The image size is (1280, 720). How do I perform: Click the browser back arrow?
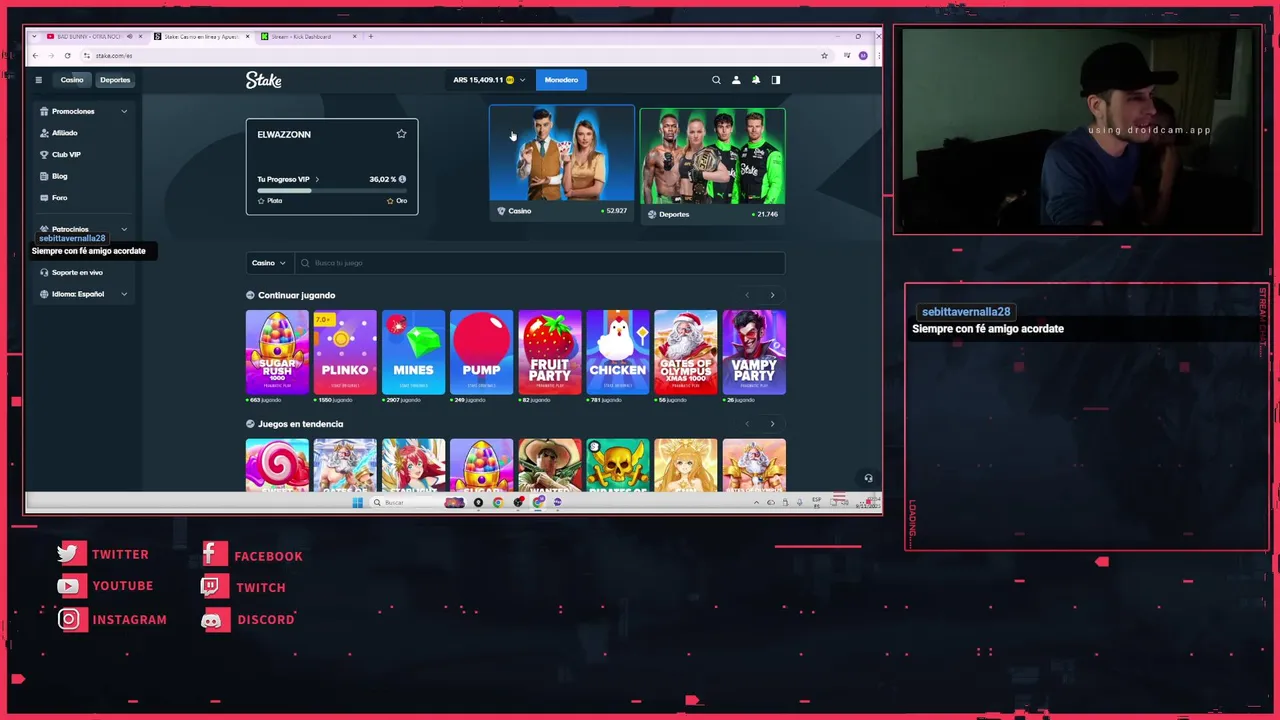click(35, 55)
